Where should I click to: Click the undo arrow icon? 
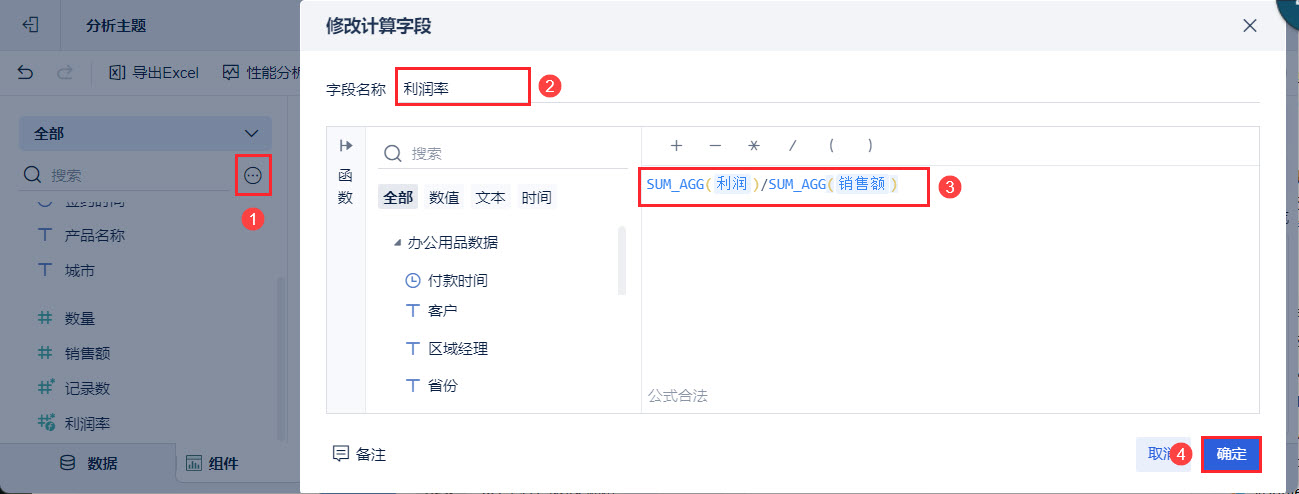pyautogui.click(x=26, y=72)
